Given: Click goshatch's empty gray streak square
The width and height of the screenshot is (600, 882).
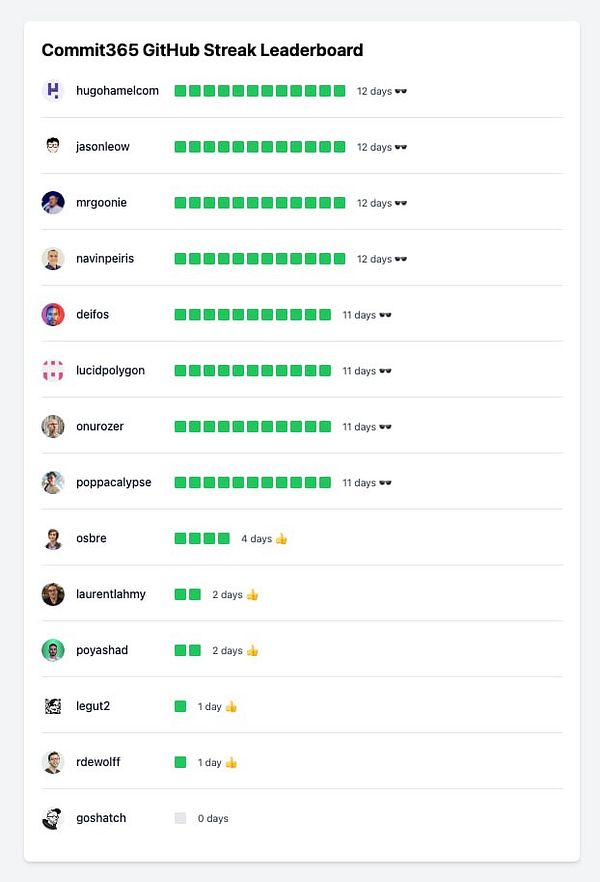Looking at the screenshot, I should [180, 817].
